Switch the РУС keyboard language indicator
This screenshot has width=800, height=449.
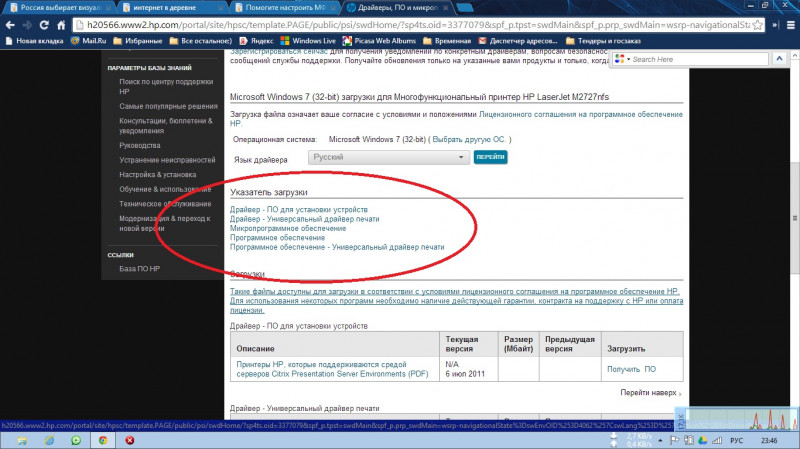click(736, 440)
